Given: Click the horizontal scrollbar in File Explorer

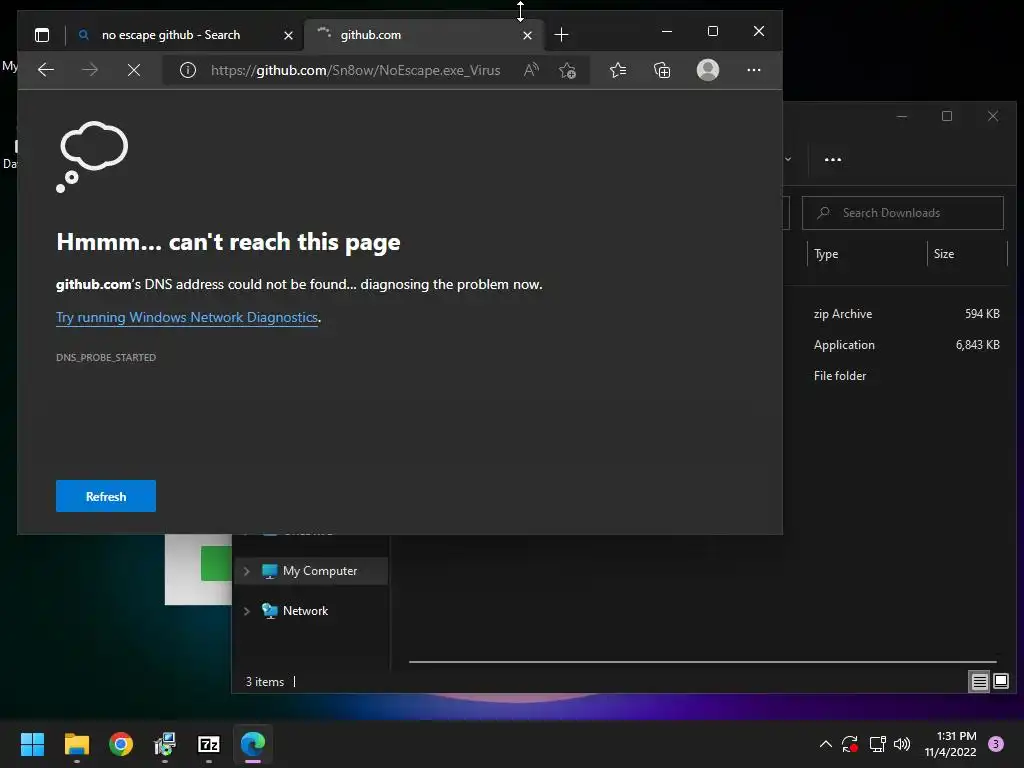Looking at the screenshot, I should pyautogui.click(x=702, y=662).
